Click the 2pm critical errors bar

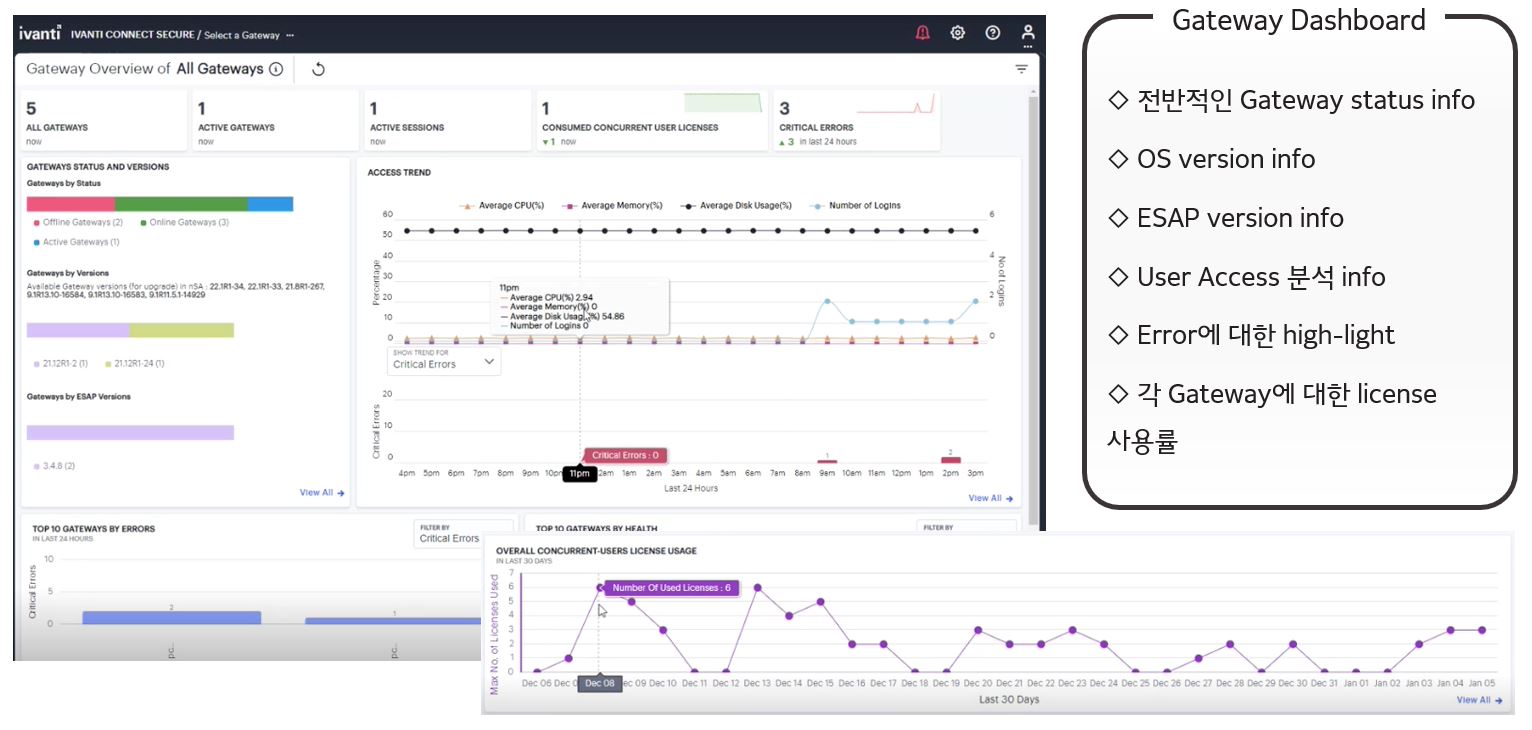(x=950, y=460)
